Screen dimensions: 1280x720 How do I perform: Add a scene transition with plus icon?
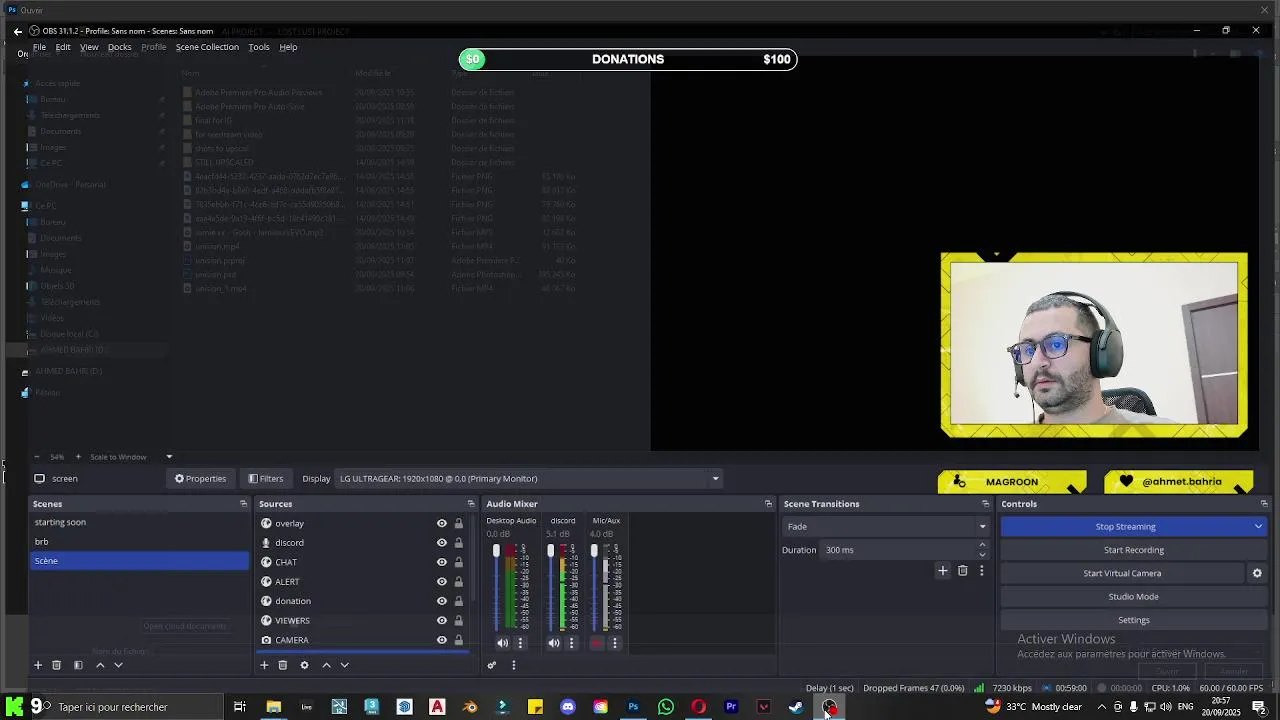coord(942,570)
